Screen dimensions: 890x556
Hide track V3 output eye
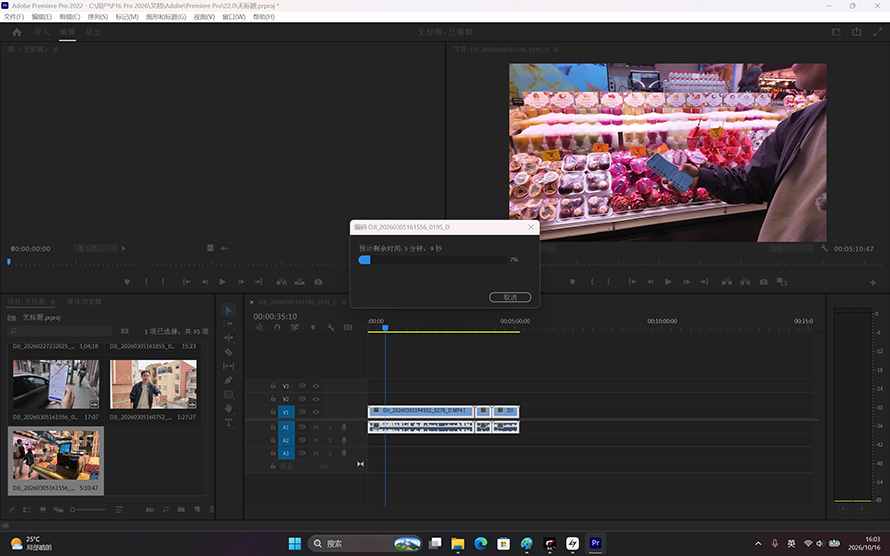click(316, 386)
